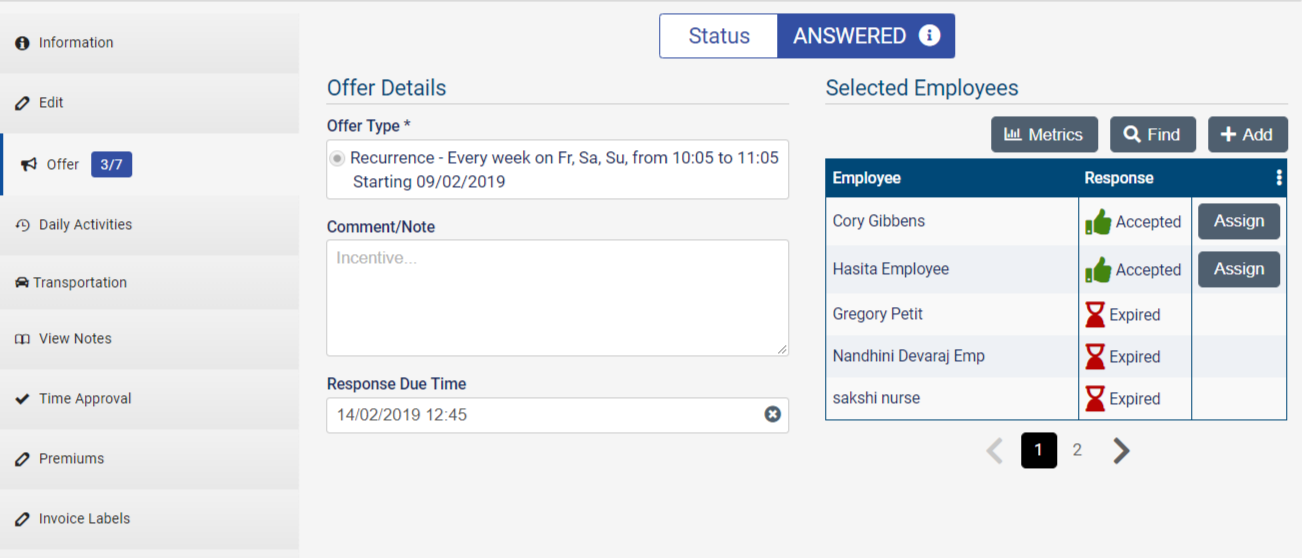Screen dimensions: 1302x558
Task: Click the green thumbs-up for Cory Gibbens
Action: pos(1098,222)
